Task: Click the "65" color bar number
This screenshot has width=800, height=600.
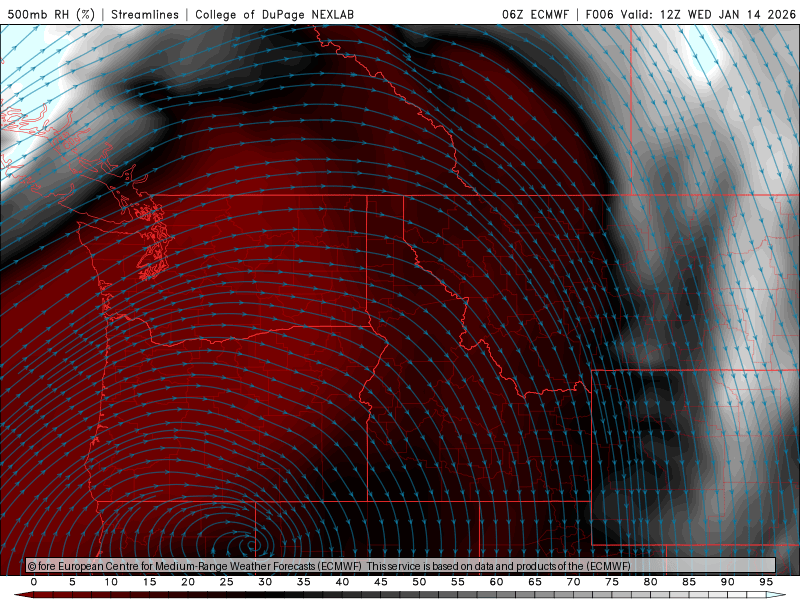Action: click(x=535, y=582)
